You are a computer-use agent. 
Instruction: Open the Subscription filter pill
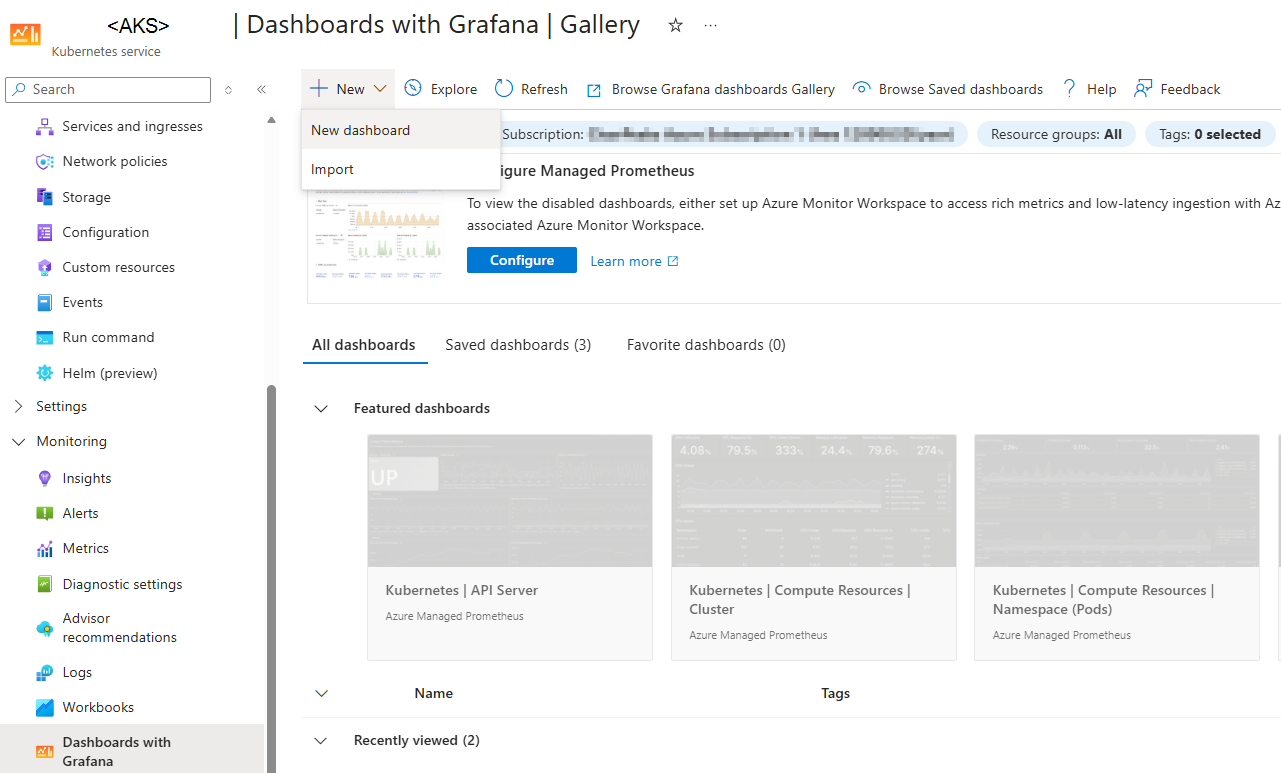(733, 134)
